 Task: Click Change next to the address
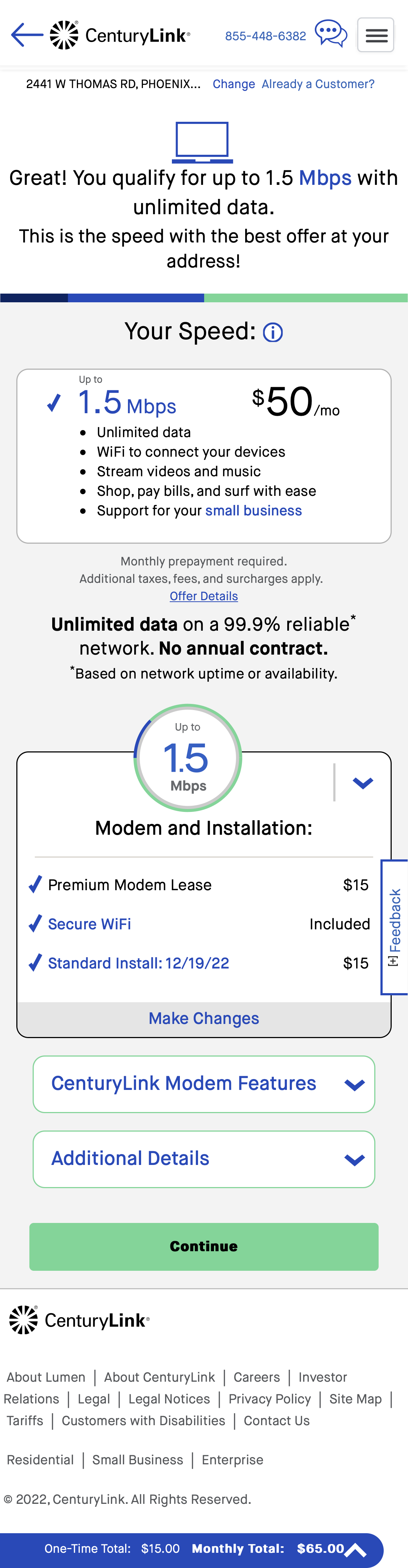click(x=234, y=84)
